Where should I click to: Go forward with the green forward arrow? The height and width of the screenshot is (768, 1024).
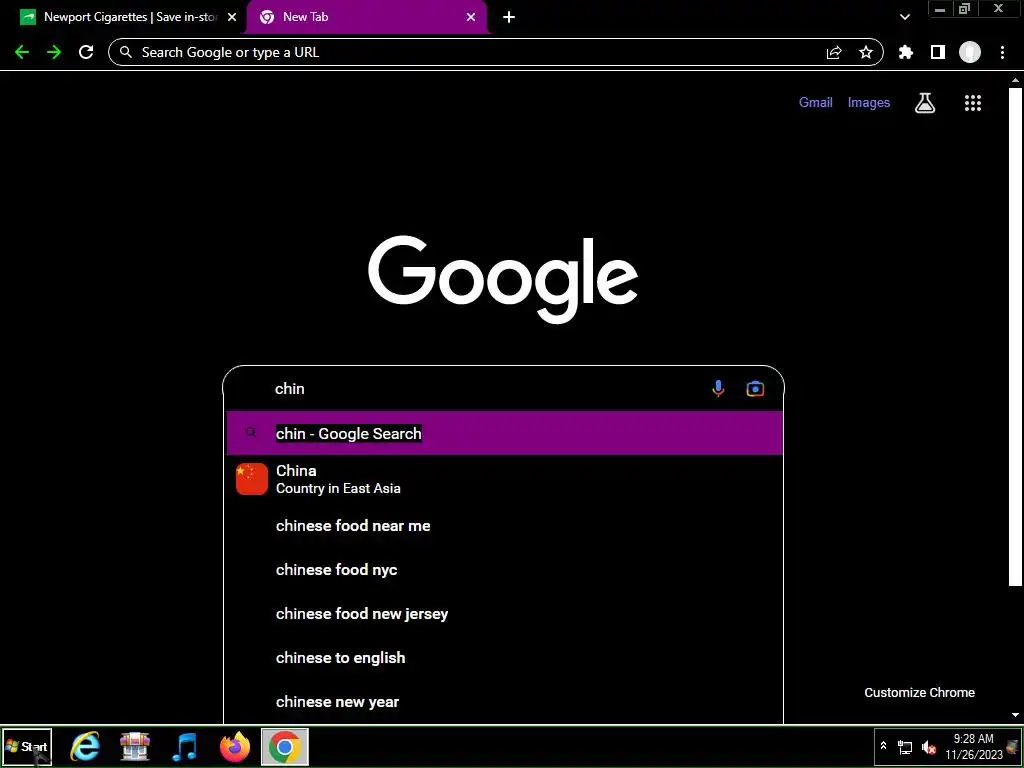54,52
